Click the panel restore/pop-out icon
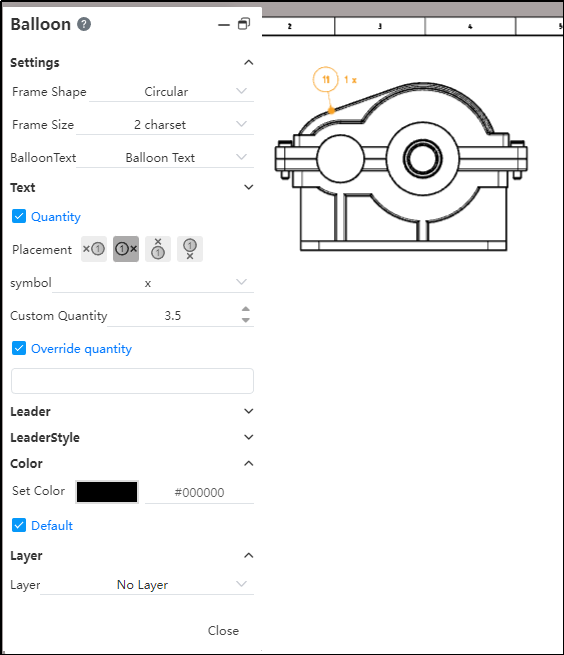 244,24
